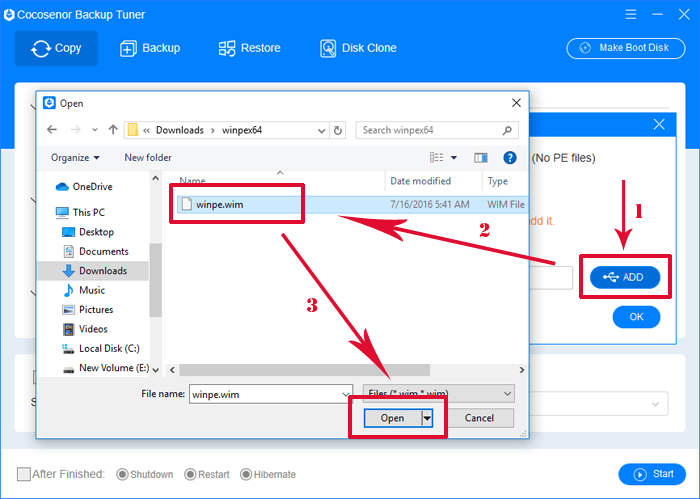Expand the address bar history dropdown

(321, 130)
